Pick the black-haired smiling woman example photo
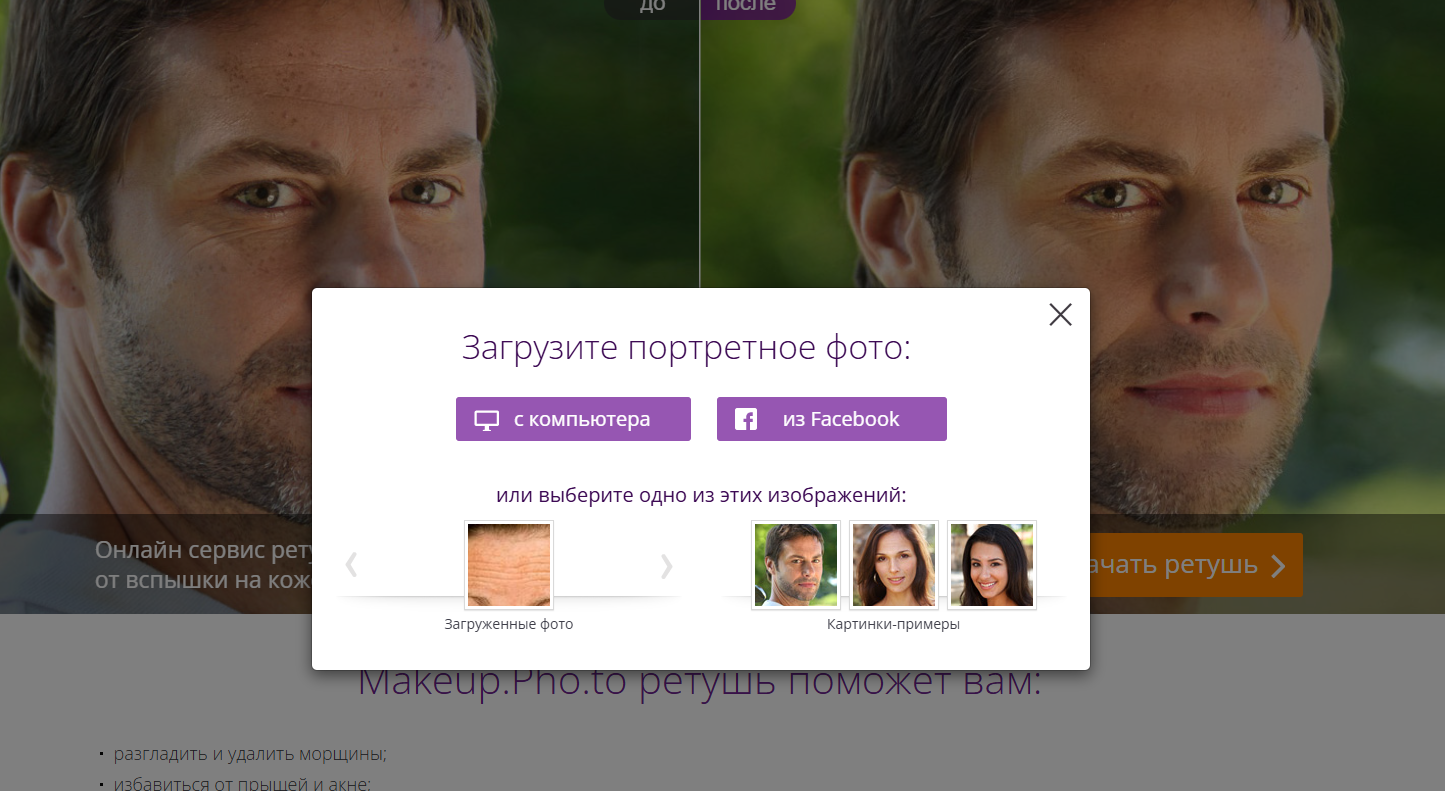 [992, 565]
